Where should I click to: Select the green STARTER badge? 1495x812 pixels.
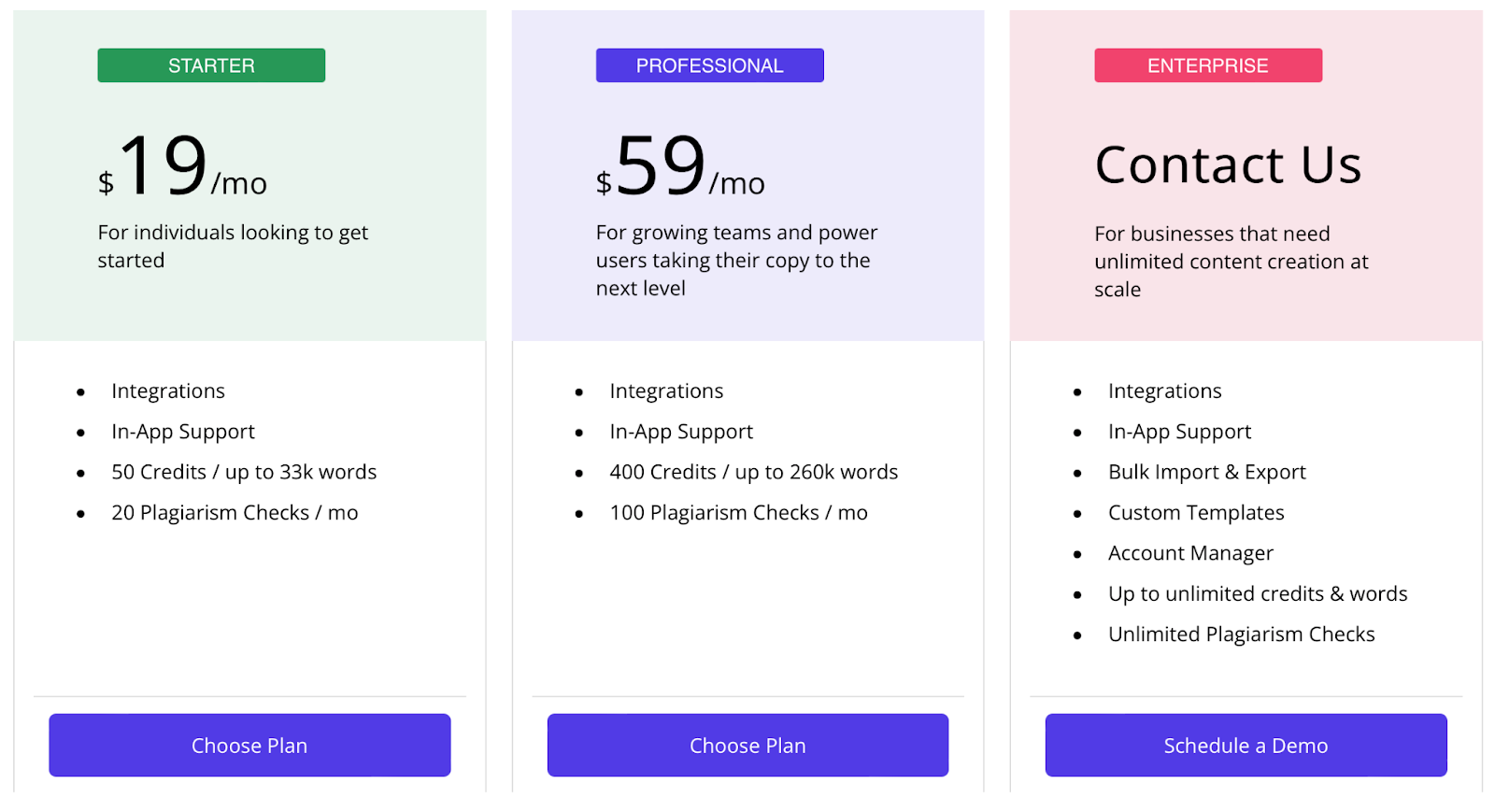211,65
